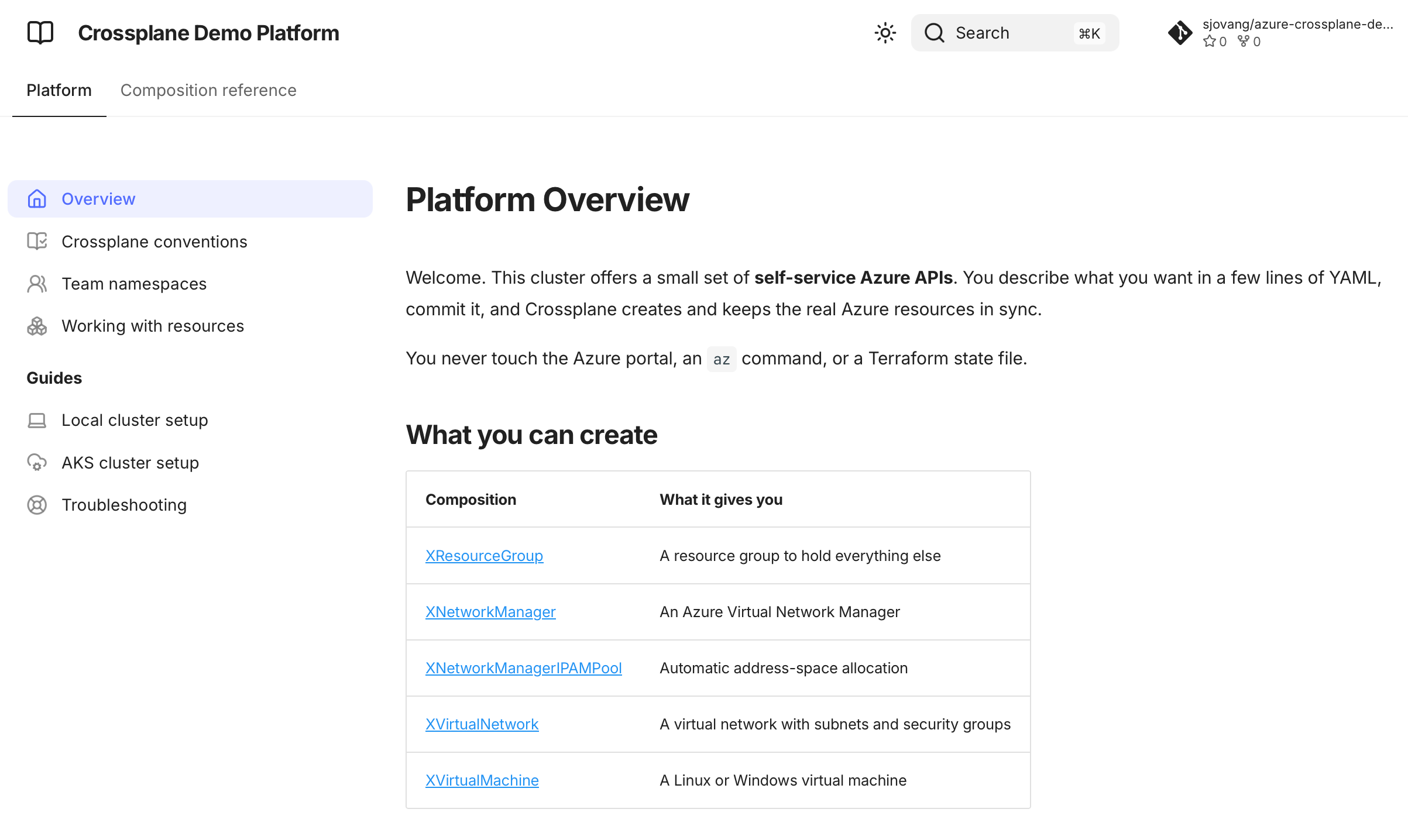Open the XNetworkManagerIPAMPool link
The image size is (1408, 840).
coord(523,668)
